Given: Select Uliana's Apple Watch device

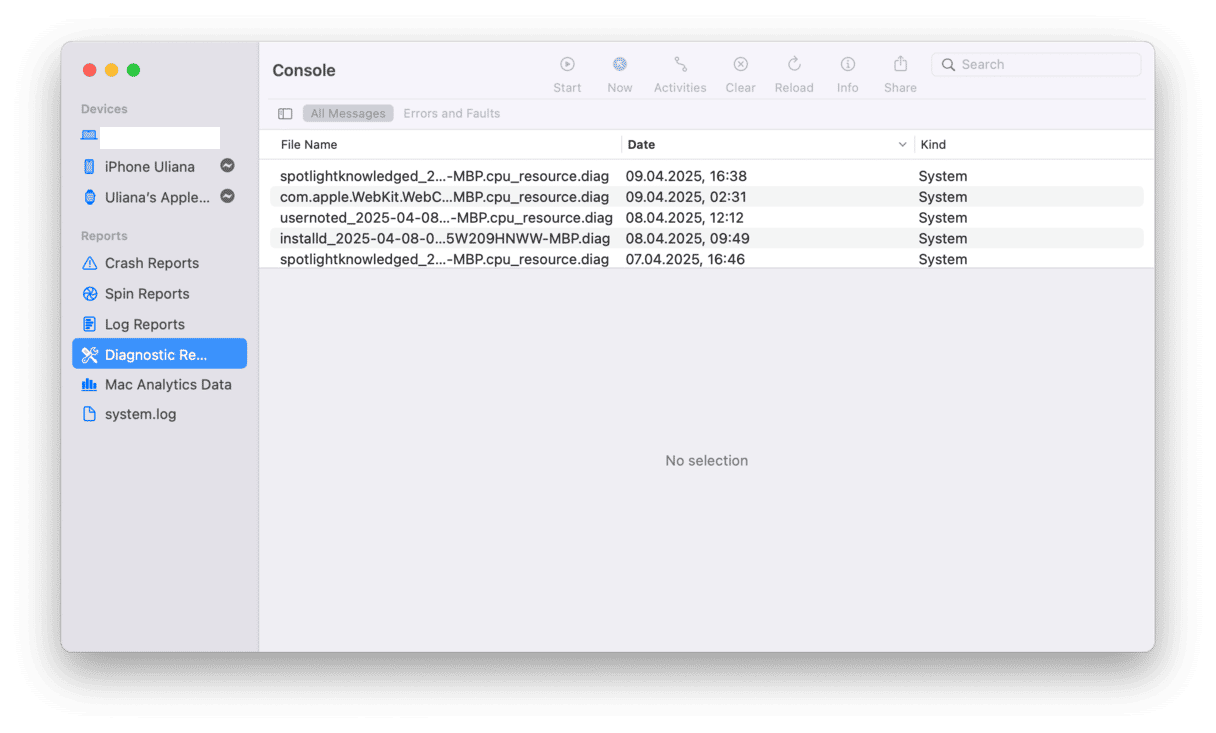Looking at the screenshot, I should point(159,197).
